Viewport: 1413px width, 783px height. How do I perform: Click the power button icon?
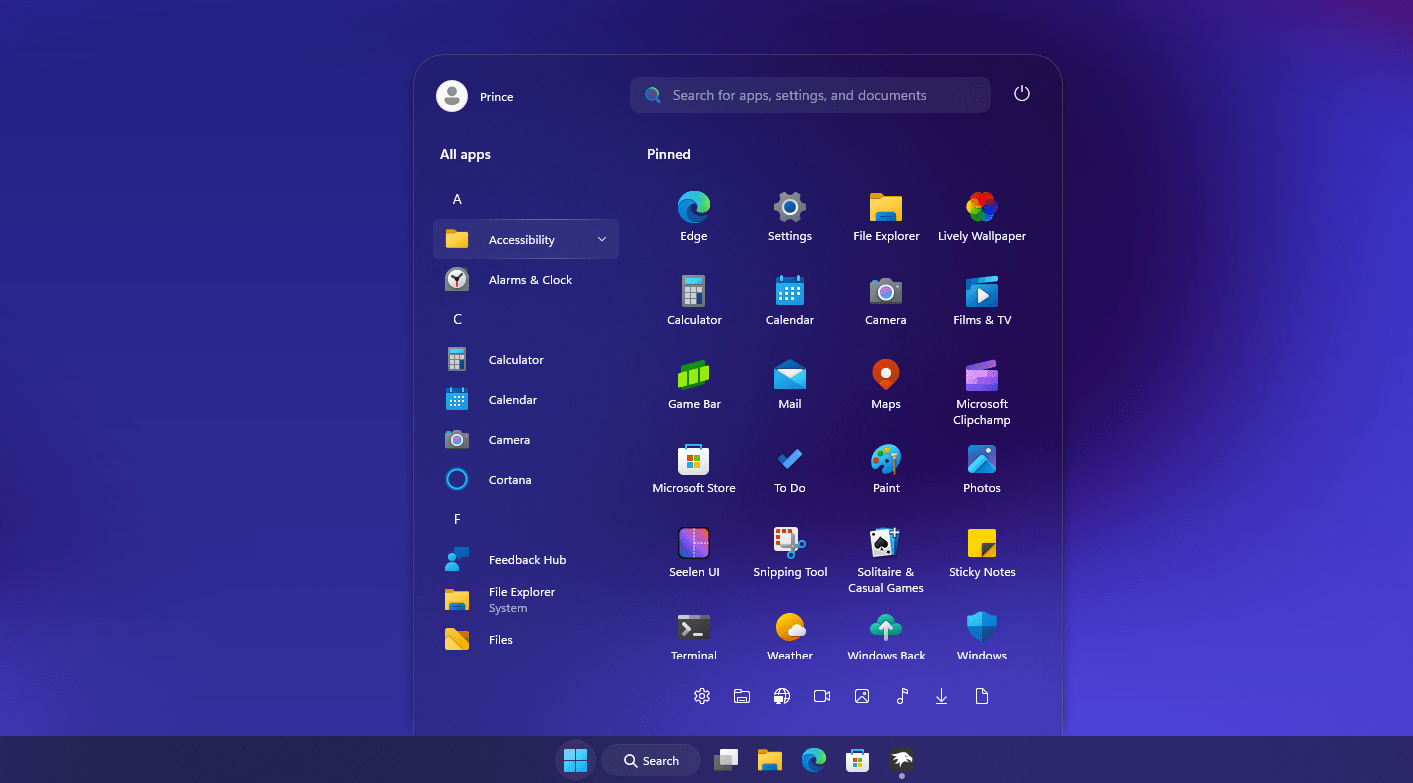pyautogui.click(x=1021, y=94)
